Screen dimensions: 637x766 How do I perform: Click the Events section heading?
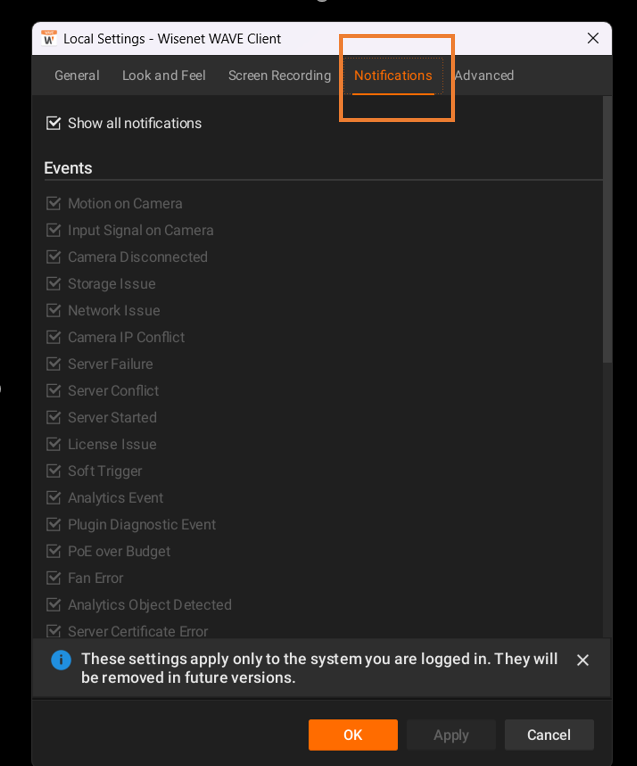[68, 168]
